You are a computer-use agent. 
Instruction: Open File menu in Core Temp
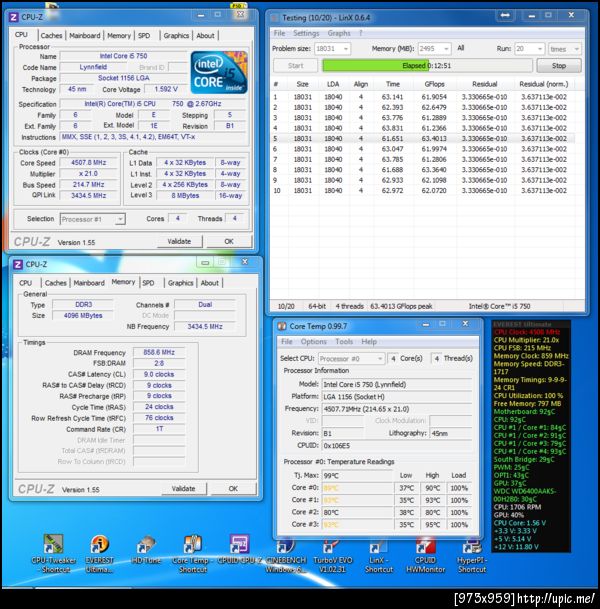[x=287, y=342]
